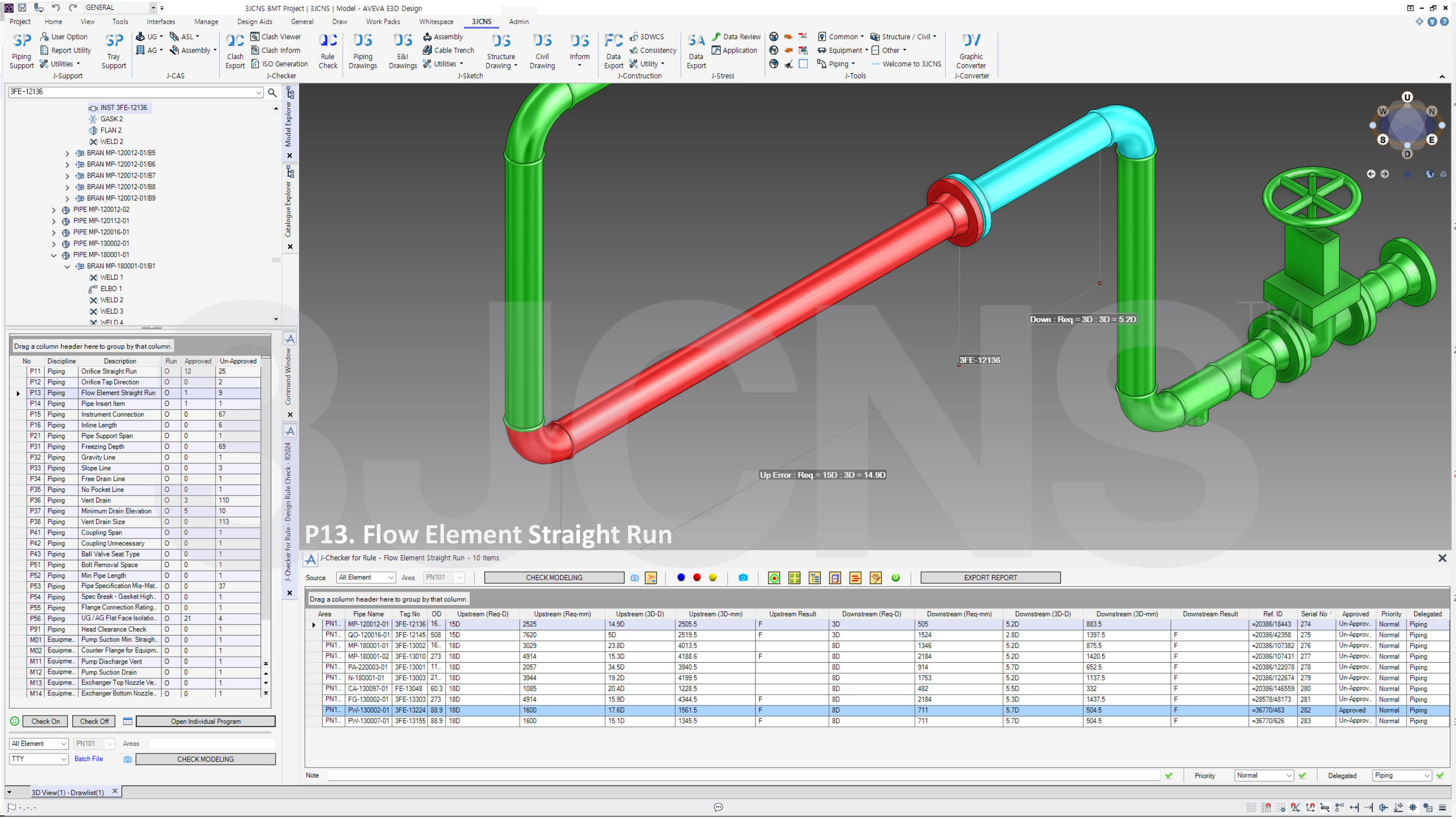Image resolution: width=1456 pixels, height=819 pixels.
Task: Run the Rule Check tool
Action: pos(328,51)
